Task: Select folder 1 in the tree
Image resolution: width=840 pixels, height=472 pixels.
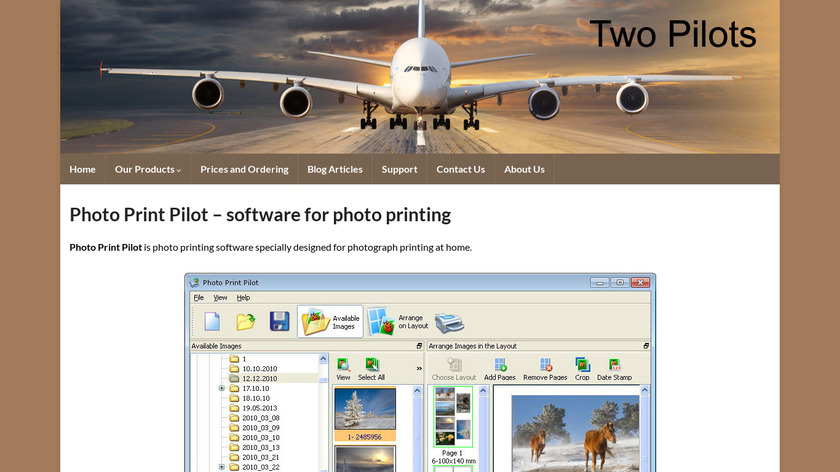Action: tap(238, 359)
